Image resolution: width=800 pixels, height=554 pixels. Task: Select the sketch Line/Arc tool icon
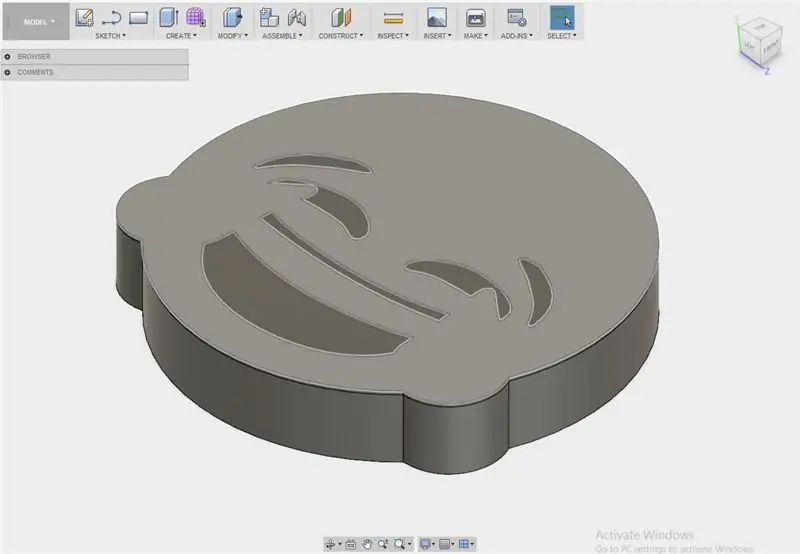(111, 18)
